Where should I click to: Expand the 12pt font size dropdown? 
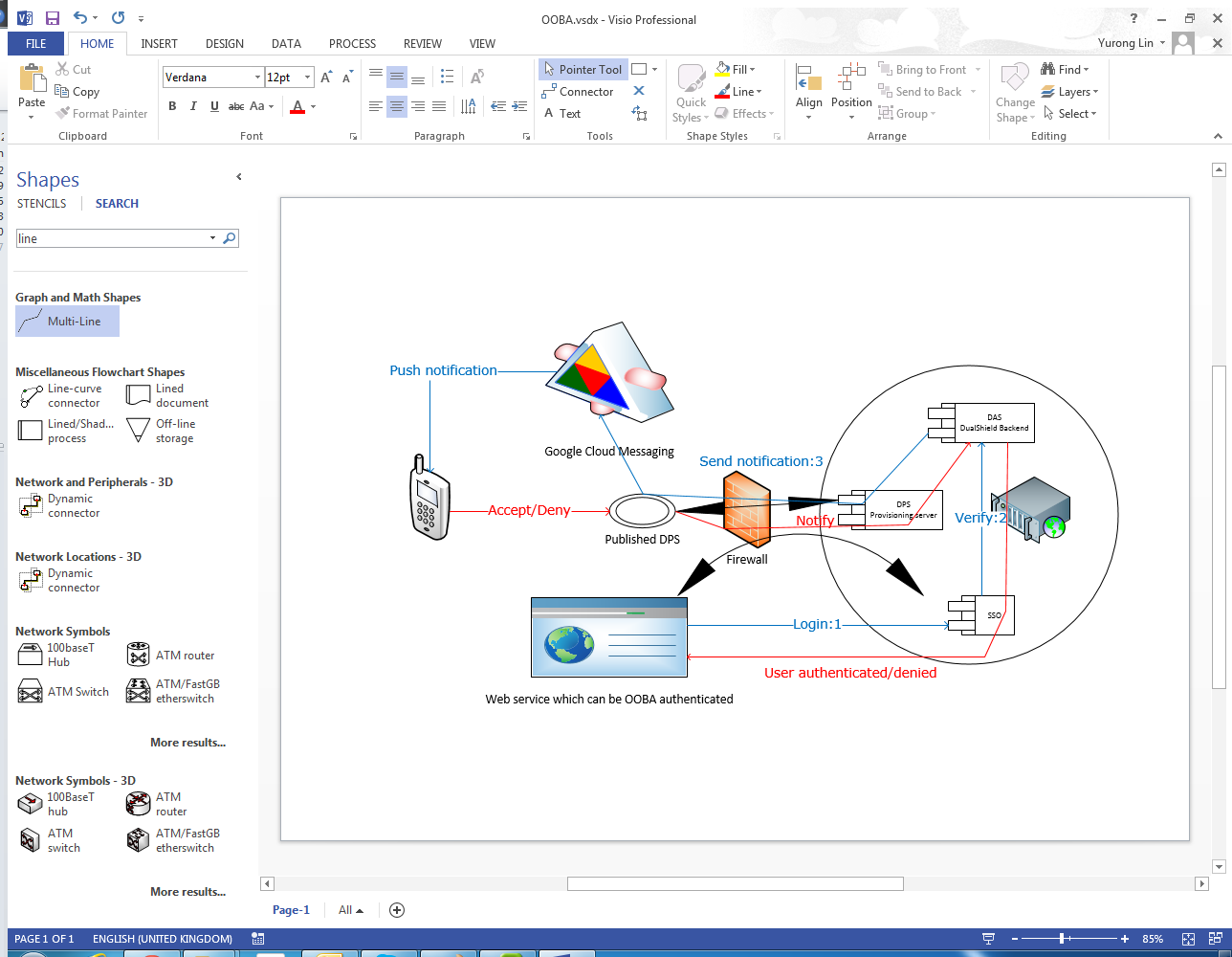click(x=307, y=78)
